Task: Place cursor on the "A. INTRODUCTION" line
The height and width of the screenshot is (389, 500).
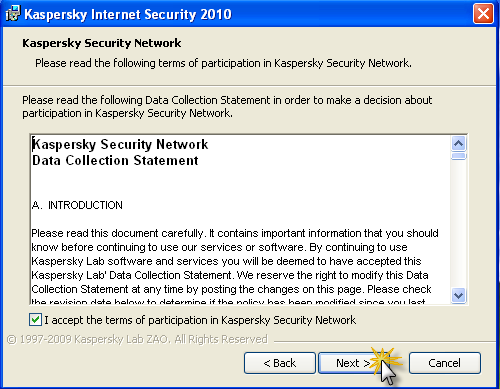Action: coord(77,205)
